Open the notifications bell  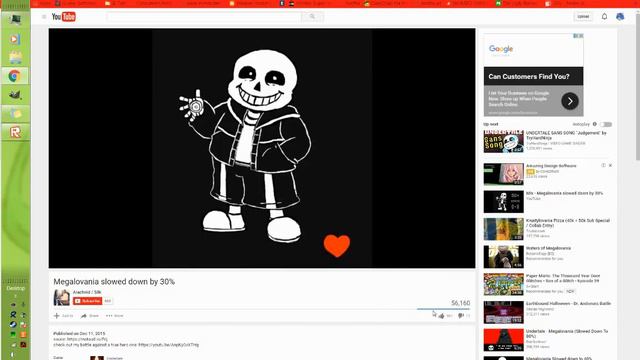(x=604, y=16)
